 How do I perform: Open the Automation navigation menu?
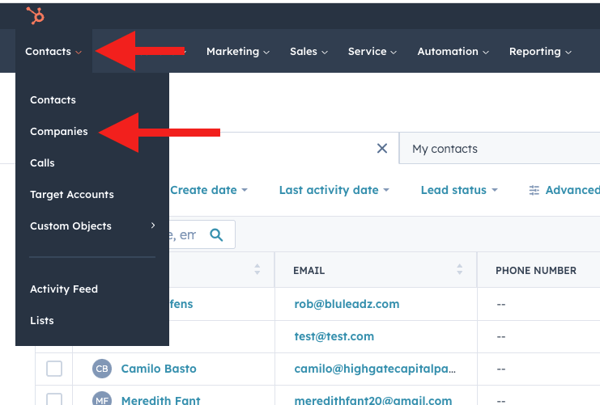tap(453, 51)
